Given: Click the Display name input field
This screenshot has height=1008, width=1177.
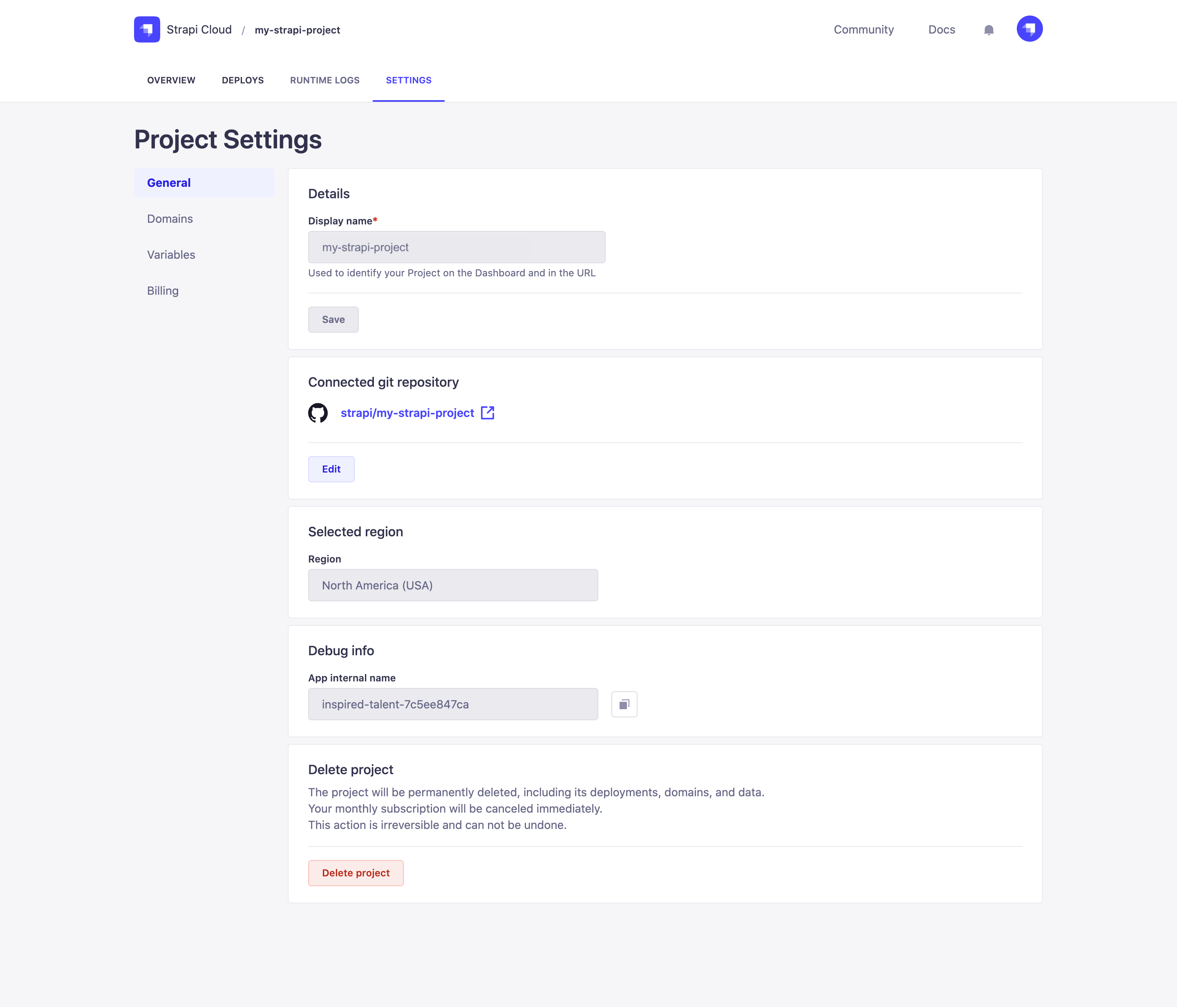Looking at the screenshot, I should tap(456, 247).
